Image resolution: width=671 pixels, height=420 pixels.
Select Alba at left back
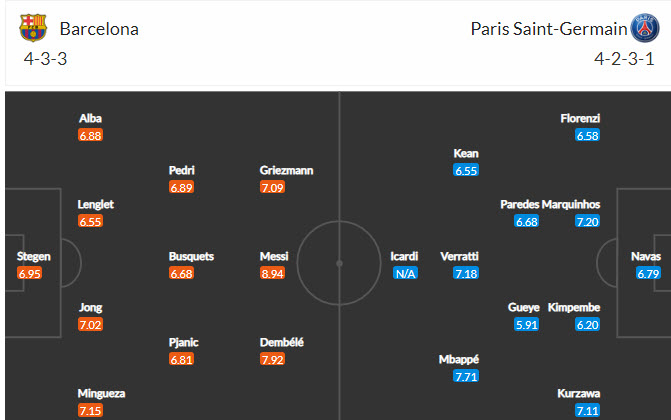click(x=90, y=119)
